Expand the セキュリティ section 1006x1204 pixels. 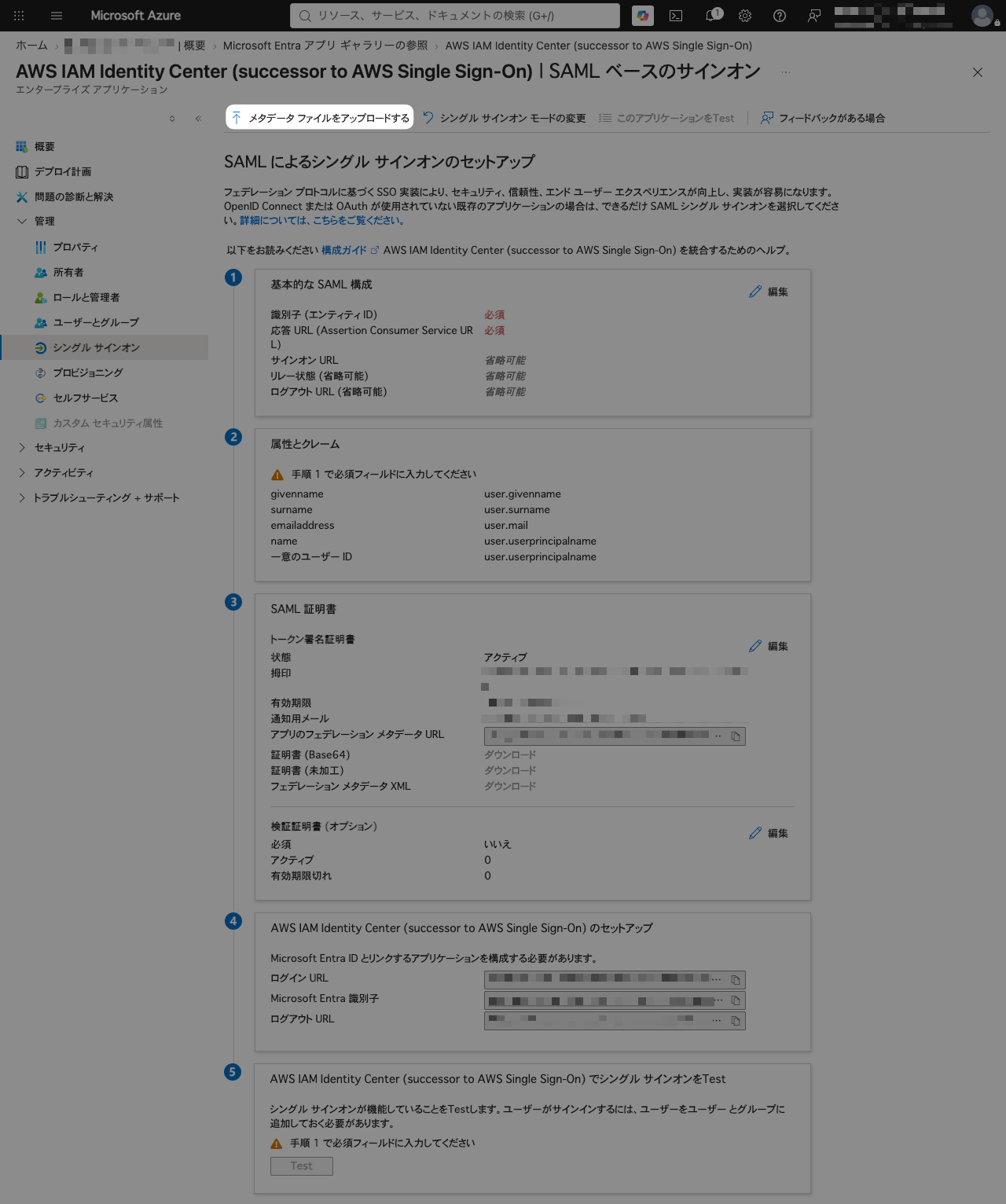point(22,448)
